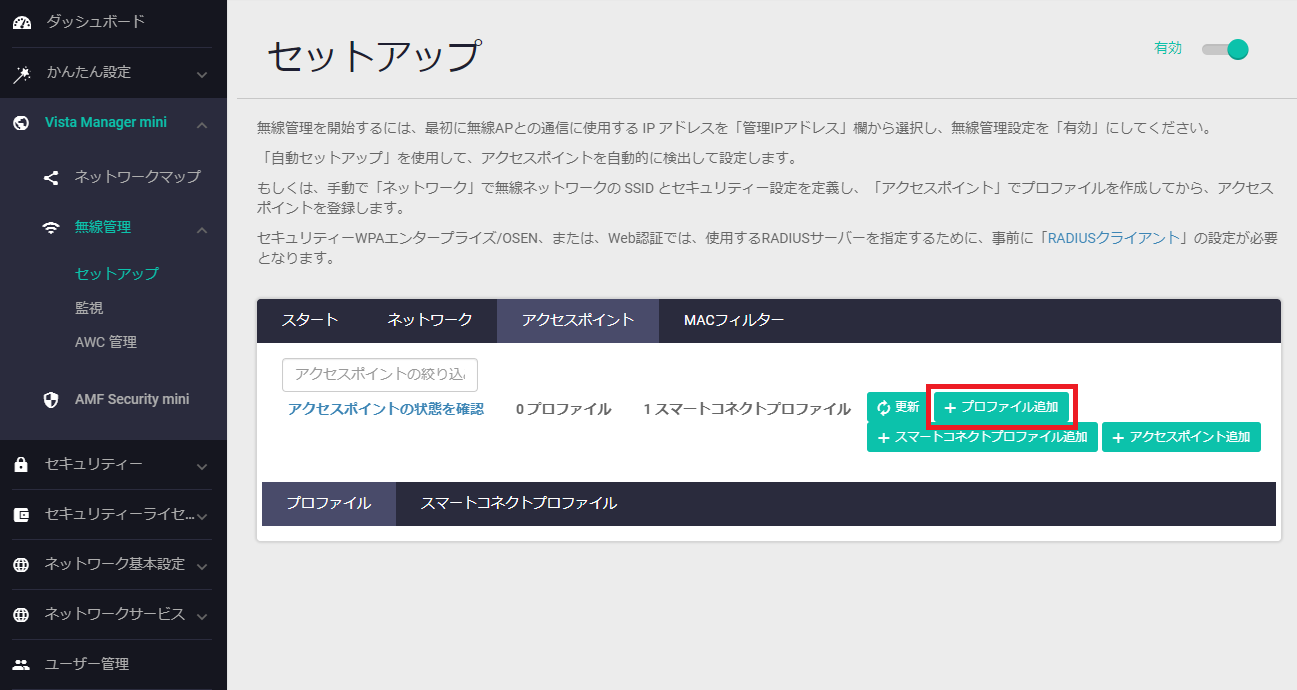Click the user management people icon
Screen dimensions: 1297x690
click(x=22, y=664)
